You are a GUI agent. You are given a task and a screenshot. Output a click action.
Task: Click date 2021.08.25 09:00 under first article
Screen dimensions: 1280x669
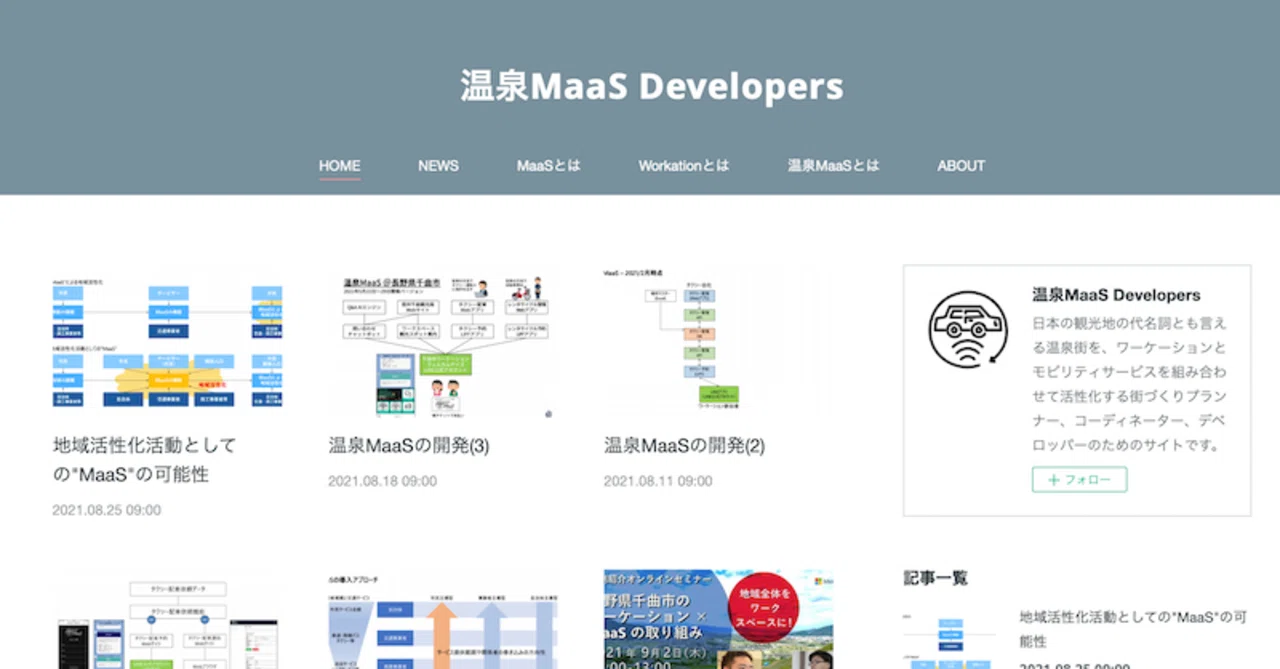[x=106, y=510]
